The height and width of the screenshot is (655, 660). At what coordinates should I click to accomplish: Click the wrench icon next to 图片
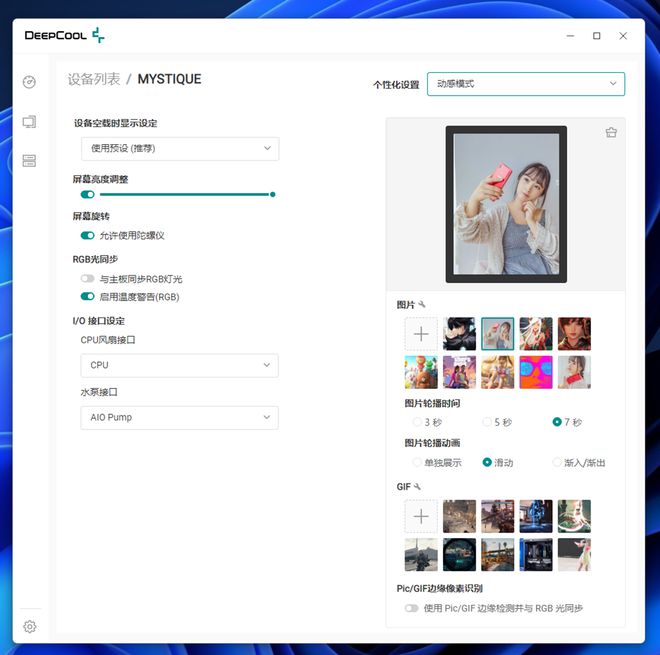point(422,304)
